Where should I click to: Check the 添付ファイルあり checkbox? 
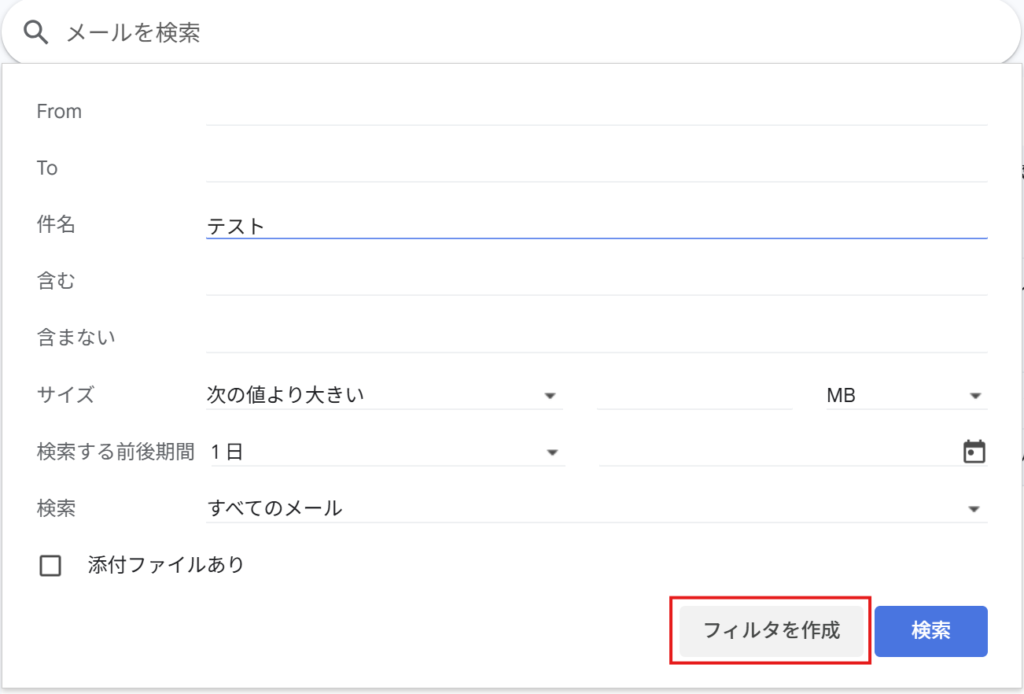point(50,565)
